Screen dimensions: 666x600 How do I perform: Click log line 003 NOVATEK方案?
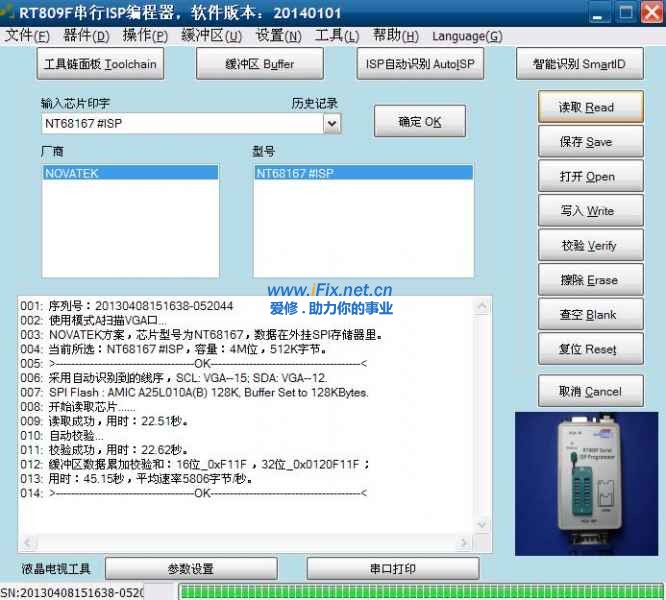[201, 335]
